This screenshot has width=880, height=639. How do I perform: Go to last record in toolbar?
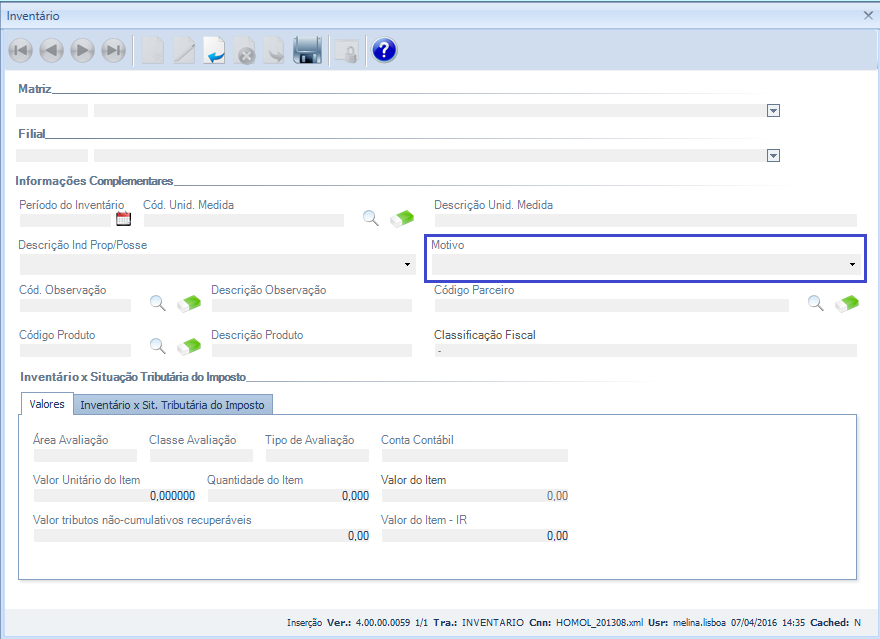pyautogui.click(x=113, y=50)
